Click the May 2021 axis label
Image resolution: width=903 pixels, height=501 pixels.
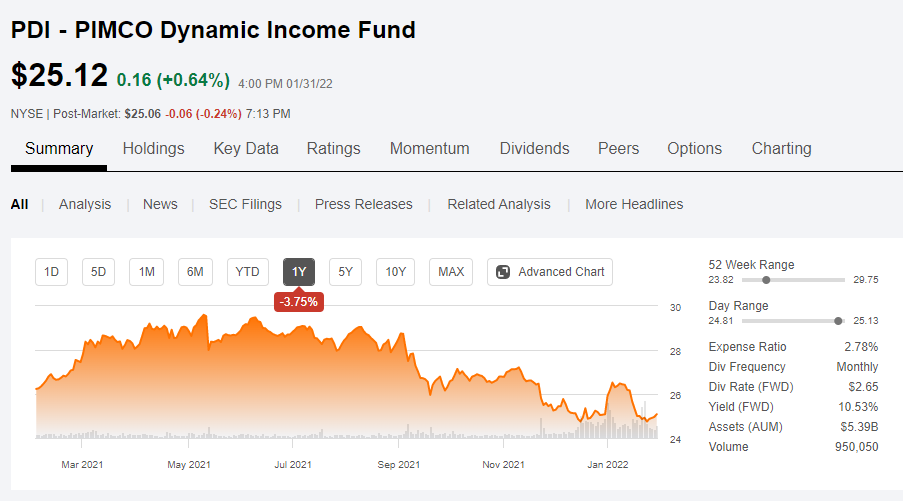pyautogui.click(x=189, y=465)
